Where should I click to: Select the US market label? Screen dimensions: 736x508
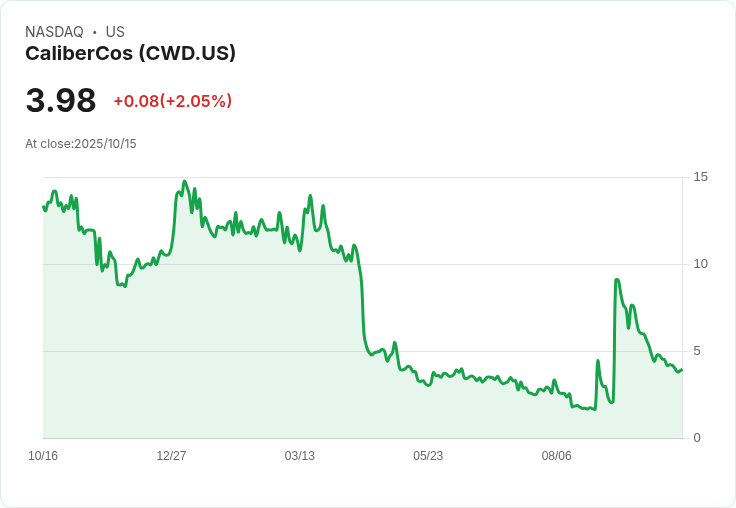[x=115, y=32]
